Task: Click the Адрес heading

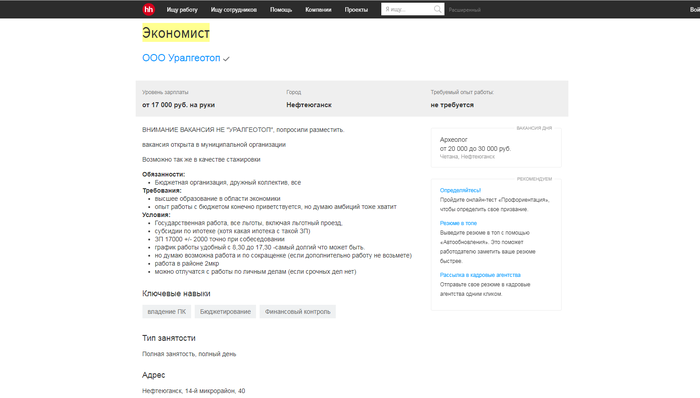Action: tap(154, 375)
